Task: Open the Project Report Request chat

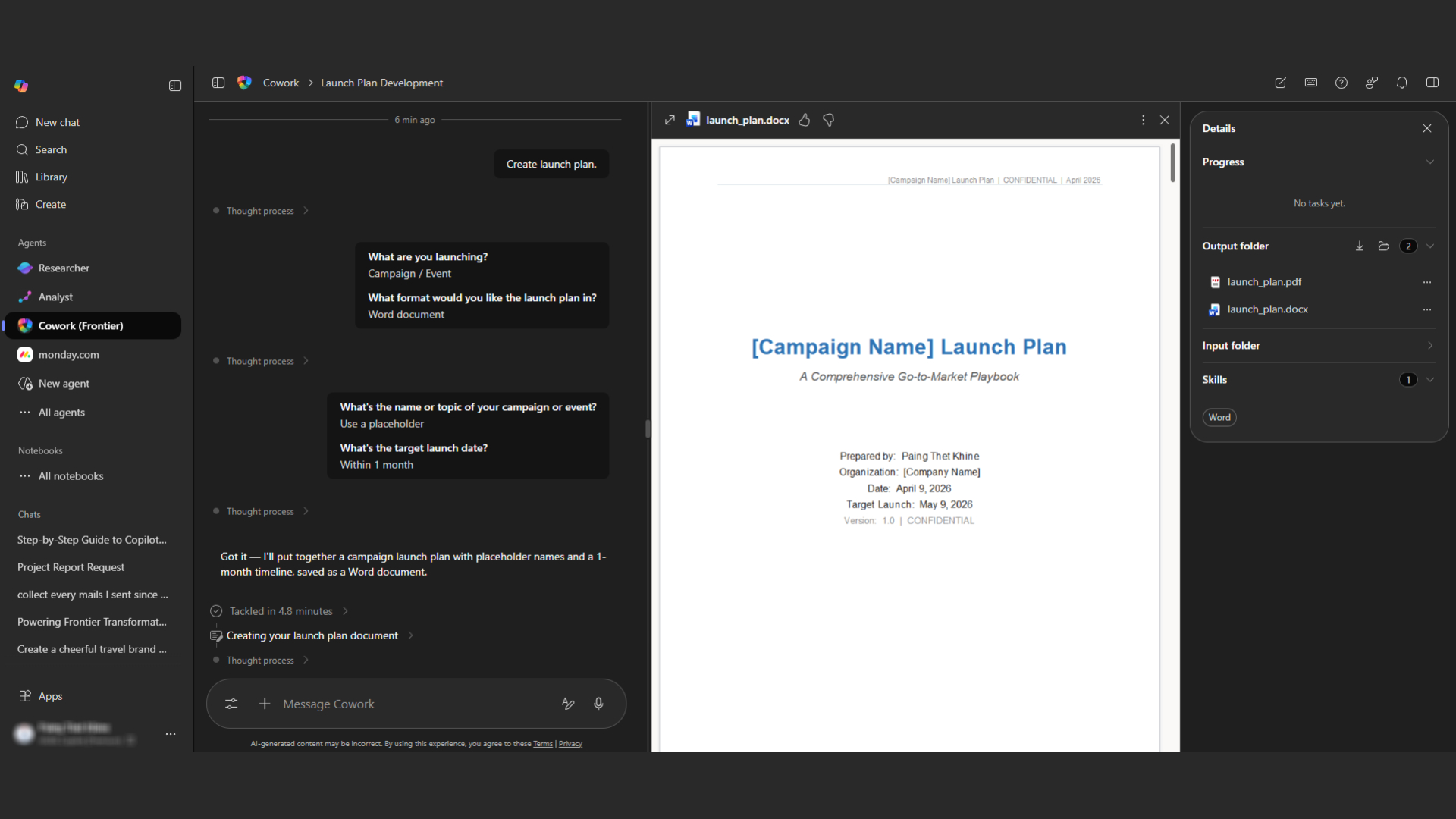Action: pos(71,566)
